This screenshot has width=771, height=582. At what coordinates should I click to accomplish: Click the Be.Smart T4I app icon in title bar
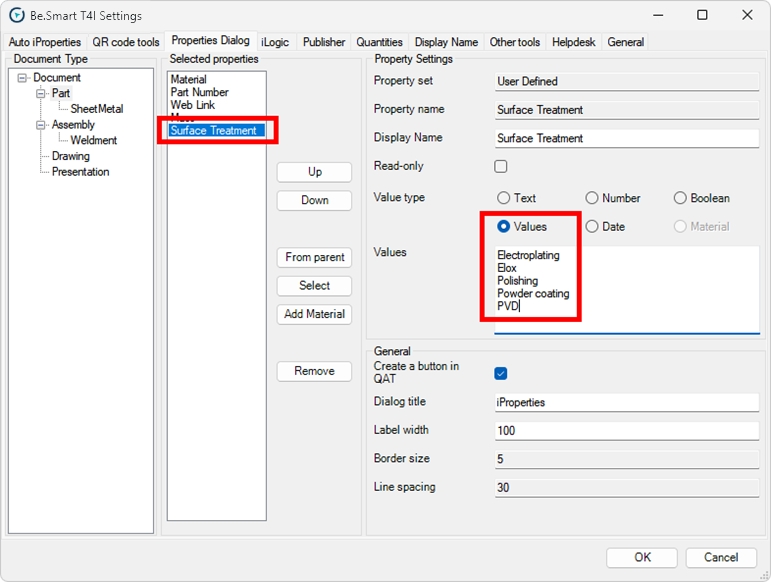tap(16, 15)
